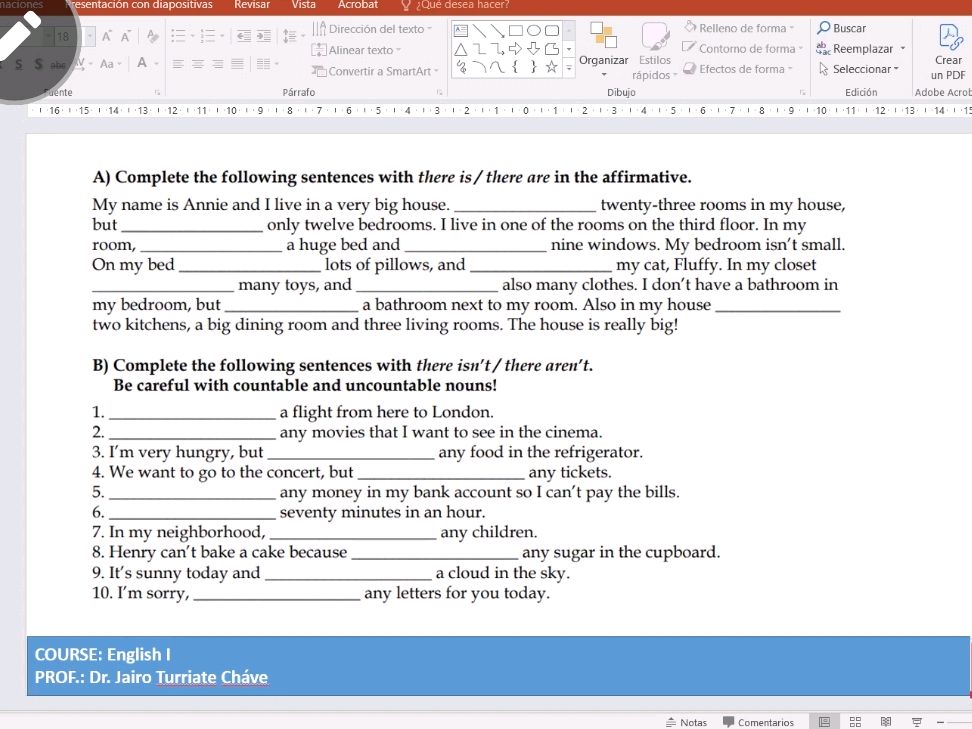Open the Dirección del texto dropdown
972x729 pixels.
(374, 29)
